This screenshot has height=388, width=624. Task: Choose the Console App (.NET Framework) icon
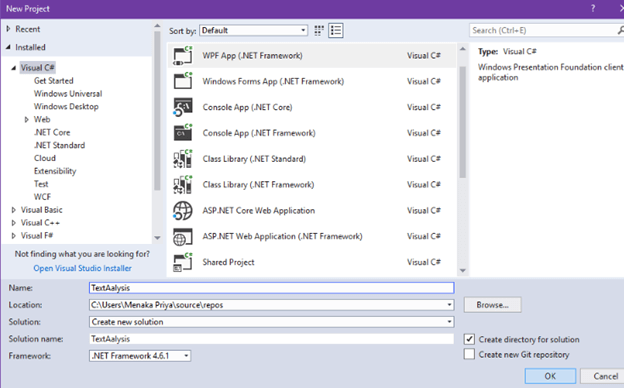coord(183,133)
